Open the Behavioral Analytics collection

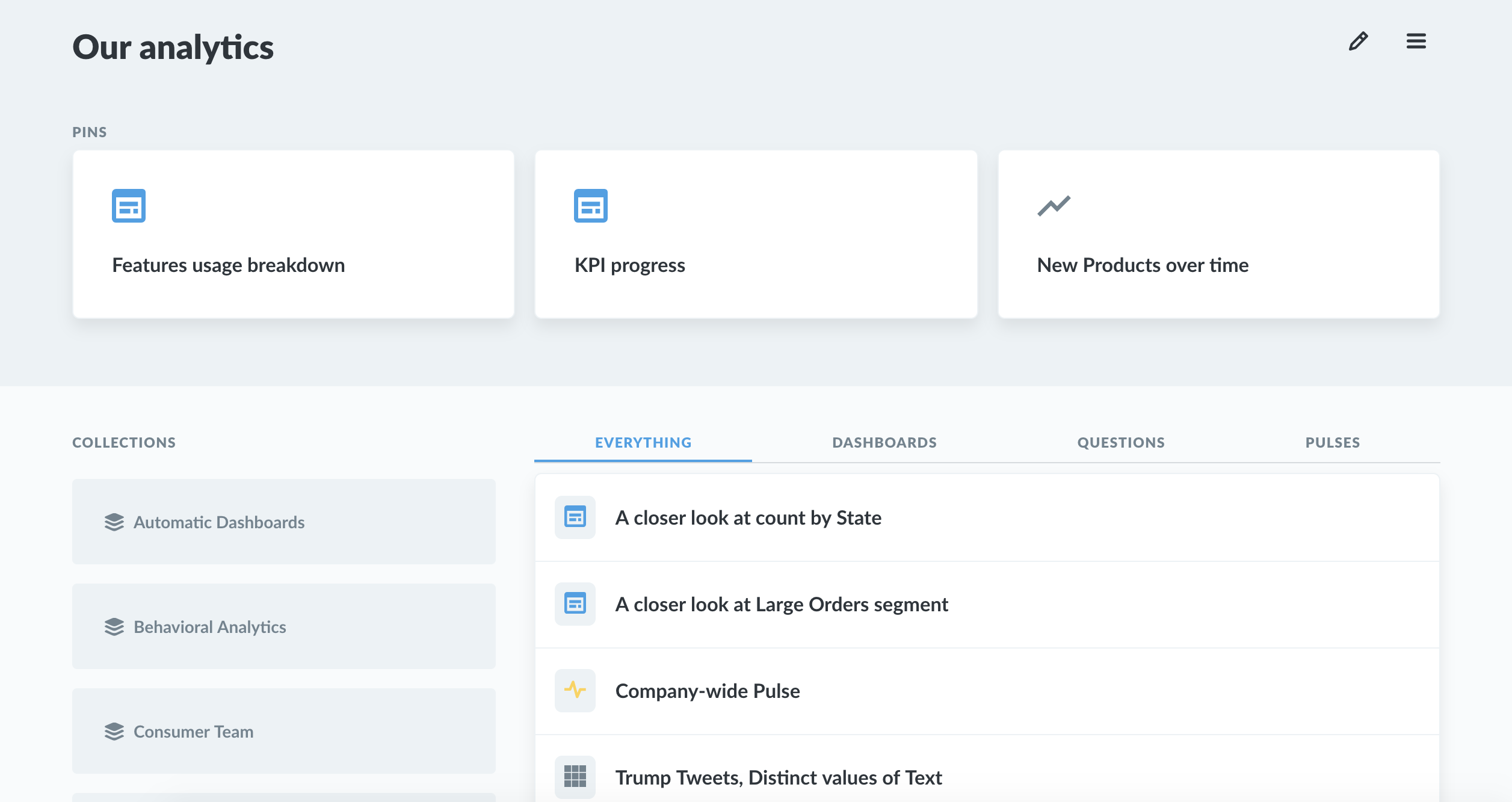pos(209,627)
